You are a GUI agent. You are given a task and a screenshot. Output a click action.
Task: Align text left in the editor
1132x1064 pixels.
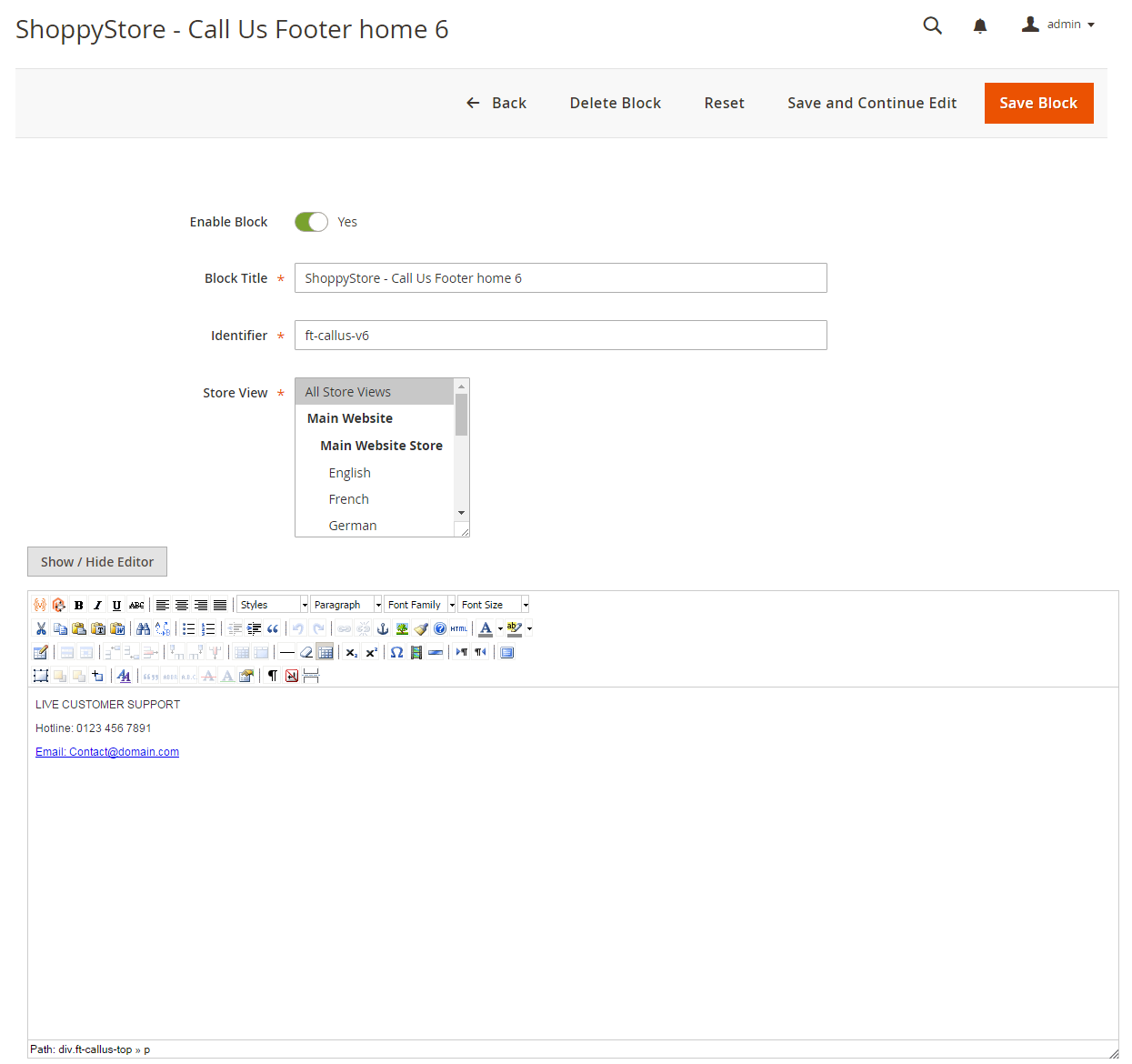(162, 605)
